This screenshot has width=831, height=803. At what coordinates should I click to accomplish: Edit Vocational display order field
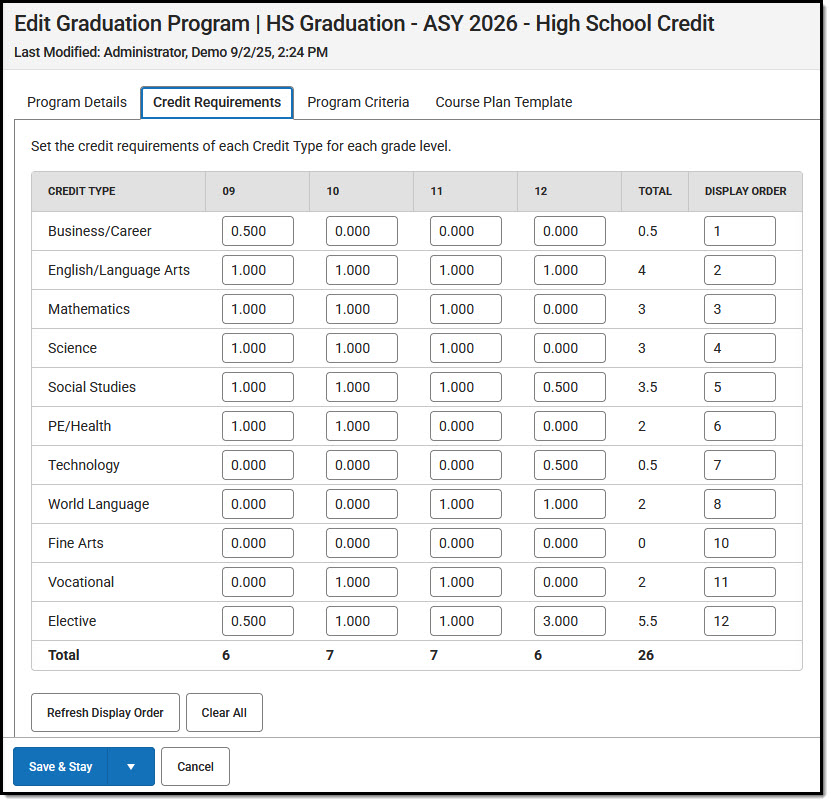(739, 581)
